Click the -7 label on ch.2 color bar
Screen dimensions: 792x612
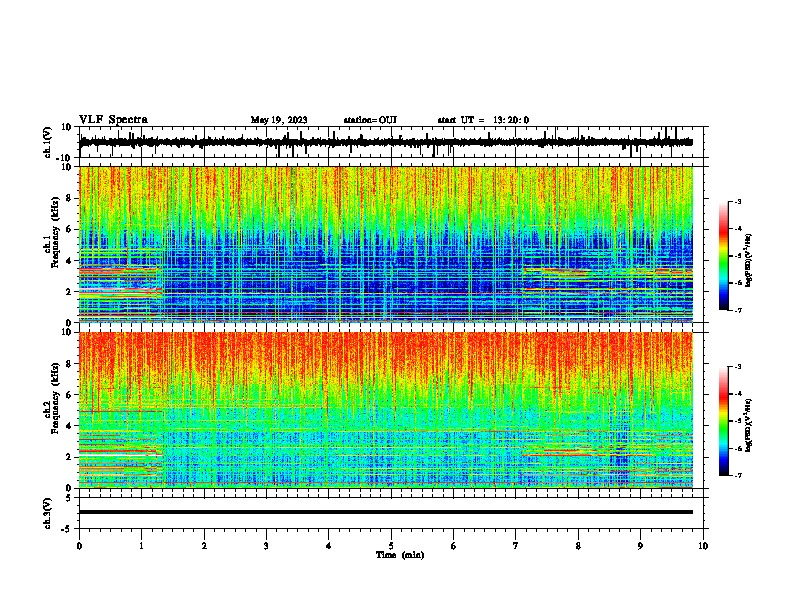(x=738, y=475)
